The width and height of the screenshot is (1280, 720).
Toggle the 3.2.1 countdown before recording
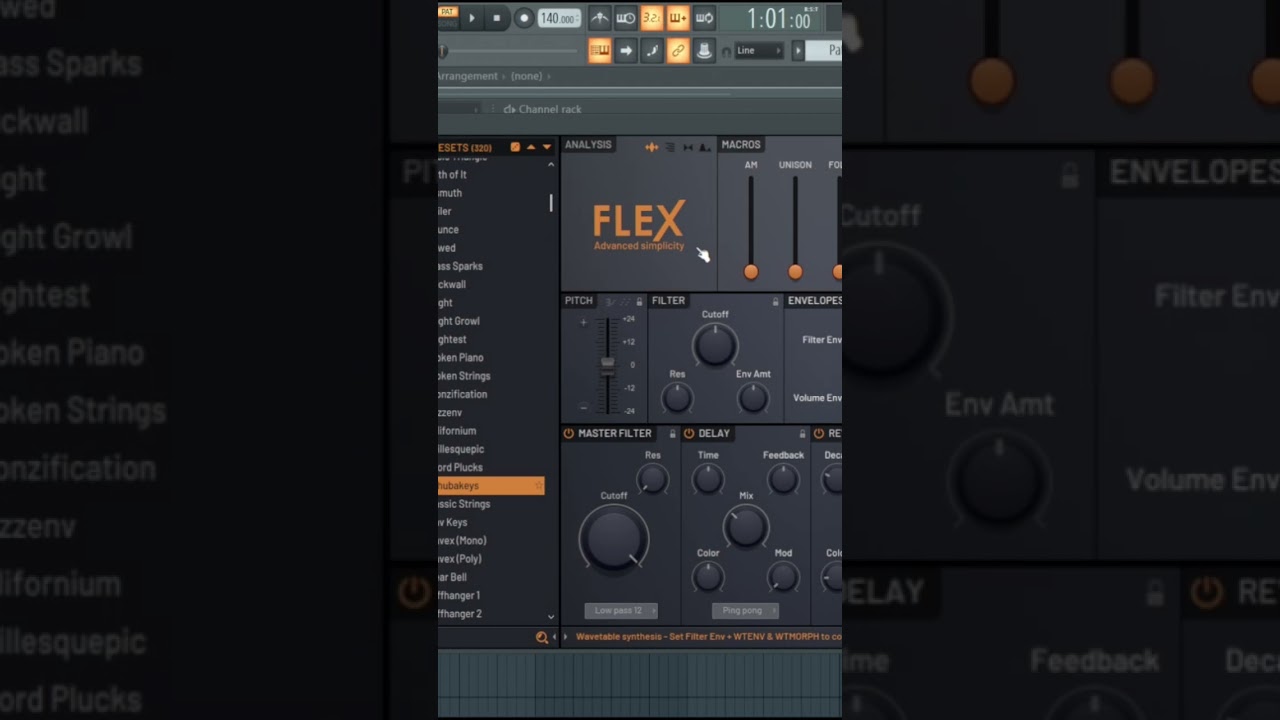pyautogui.click(x=652, y=18)
